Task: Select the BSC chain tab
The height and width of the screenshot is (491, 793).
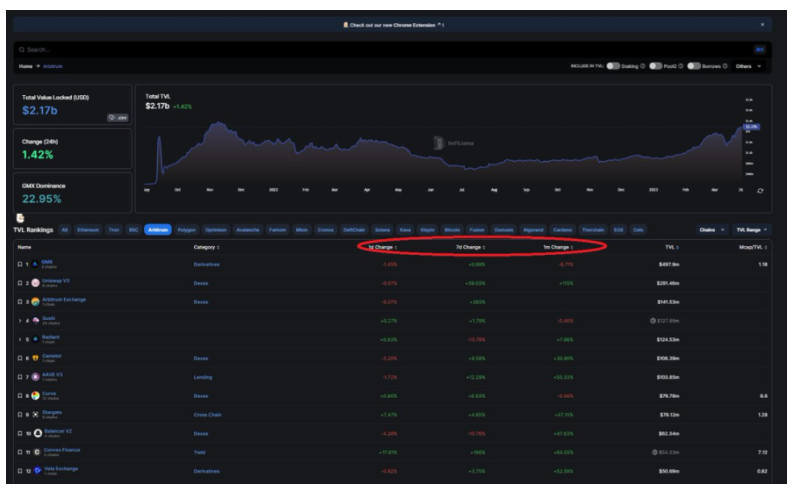Action: pyautogui.click(x=134, y=230)
